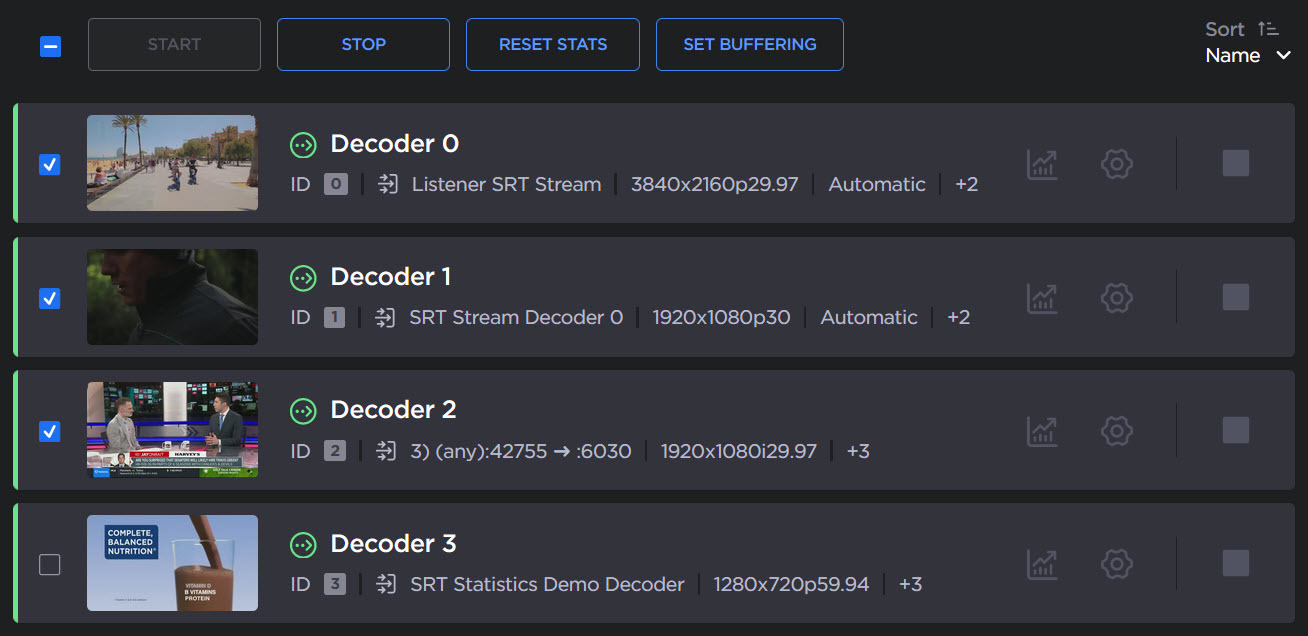Click stop square icon for Decoder 1
The height and width of the screenshot is (636, 1308).
[1235, 297]
